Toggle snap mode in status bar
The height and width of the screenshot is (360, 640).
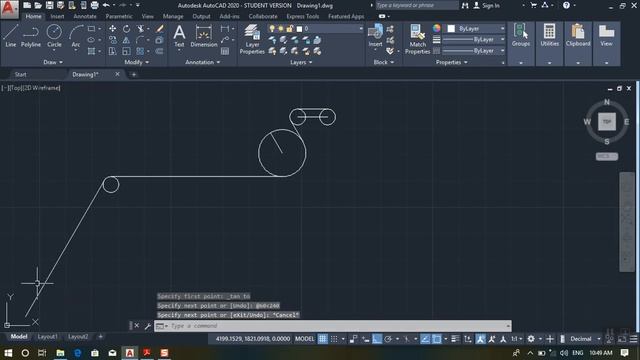coord(334,339)
